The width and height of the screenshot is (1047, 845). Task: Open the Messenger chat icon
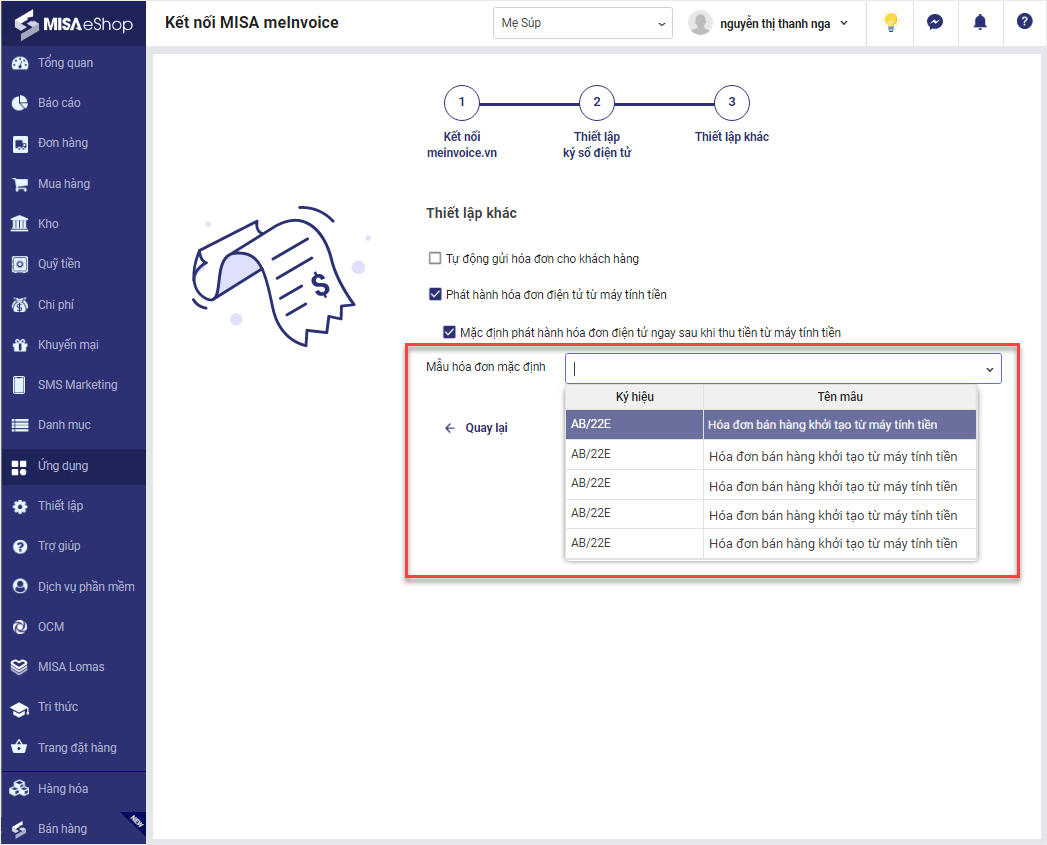pyautogui.click(x=935, y=22)
